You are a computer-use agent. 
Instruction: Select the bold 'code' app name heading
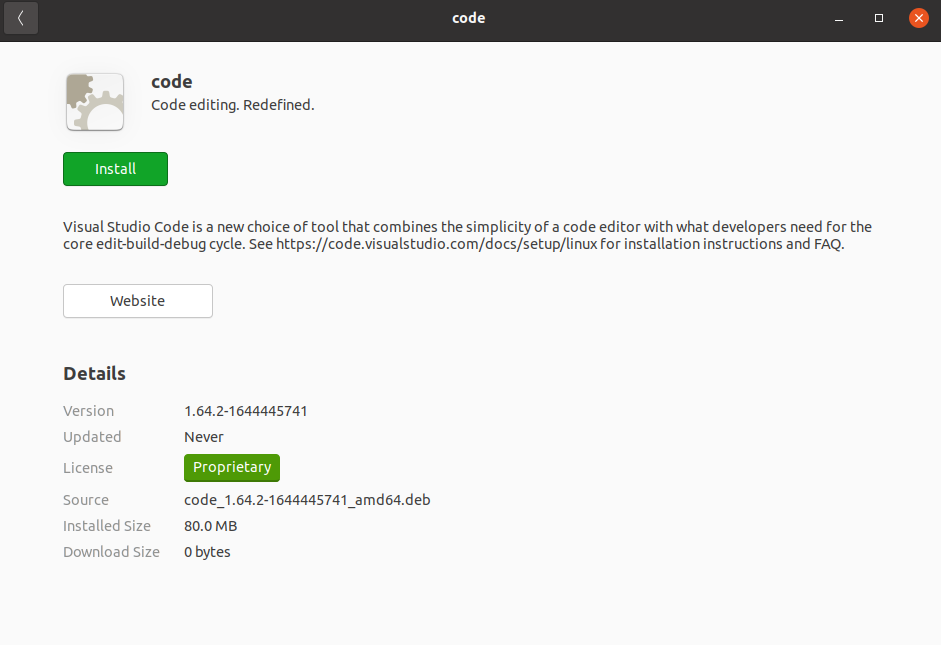(172, 82)
